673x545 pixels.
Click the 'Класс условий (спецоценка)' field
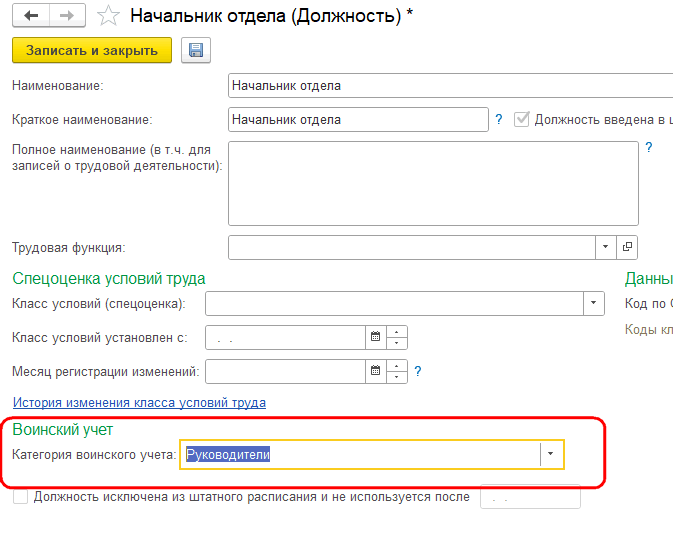394,303
